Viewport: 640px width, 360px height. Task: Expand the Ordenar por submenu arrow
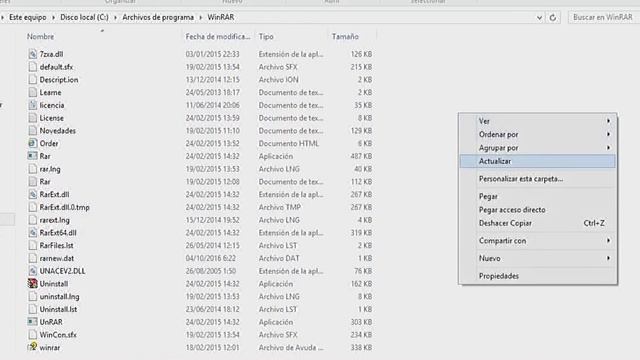pyautogui.click(x=608, y=134)
